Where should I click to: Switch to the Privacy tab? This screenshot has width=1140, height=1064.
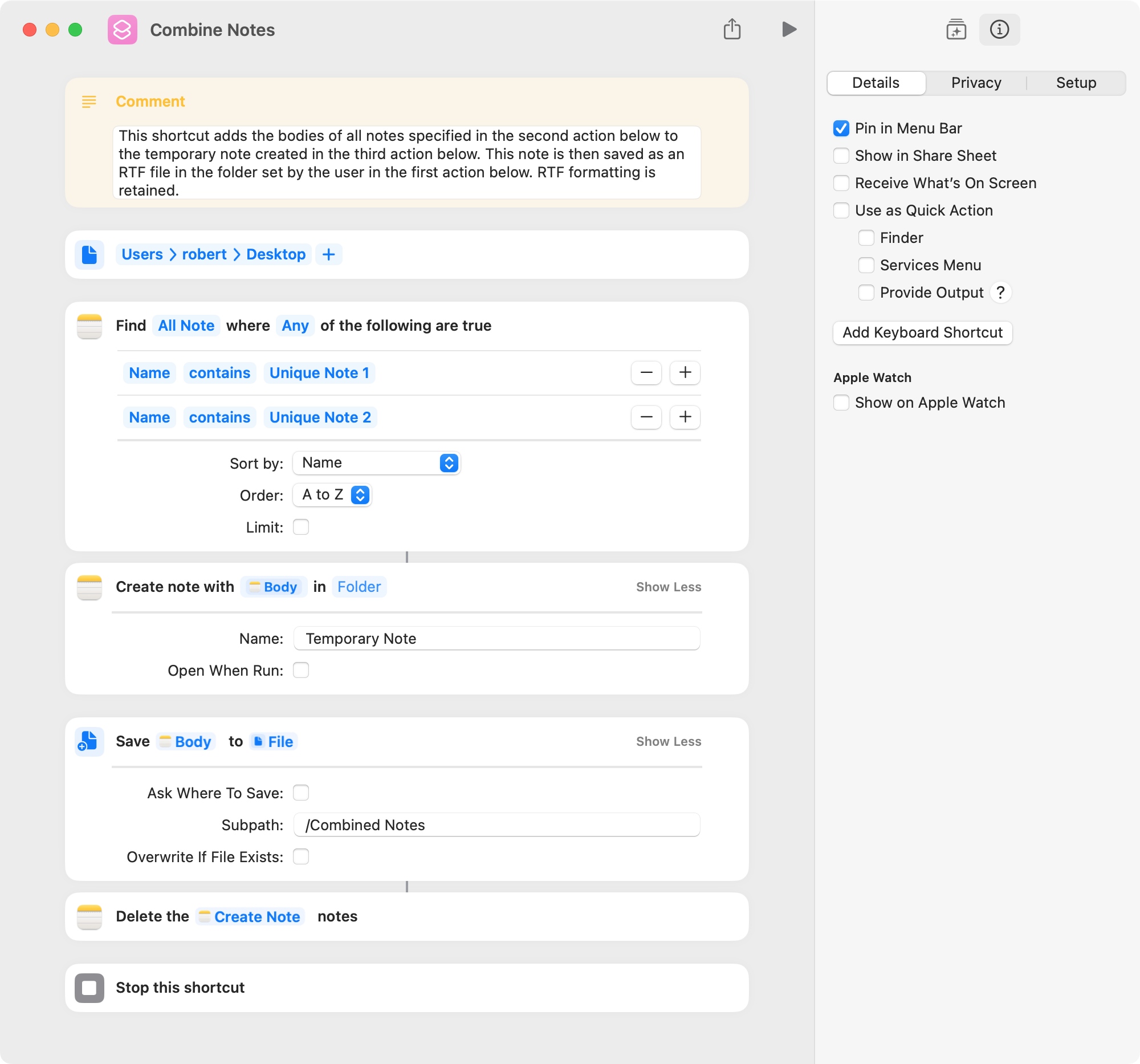(976, 83)
